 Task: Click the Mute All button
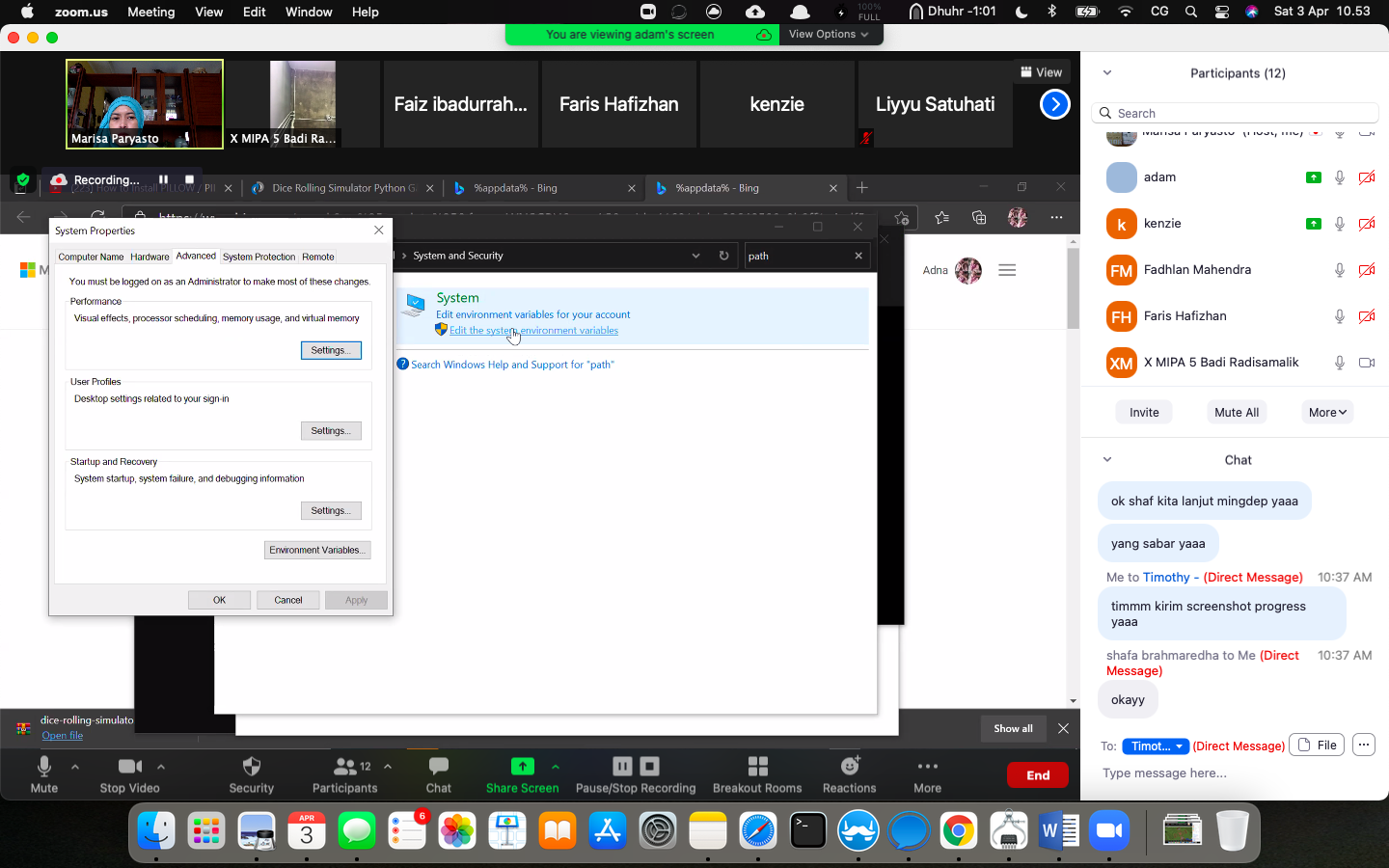[x=1237, y=413]
